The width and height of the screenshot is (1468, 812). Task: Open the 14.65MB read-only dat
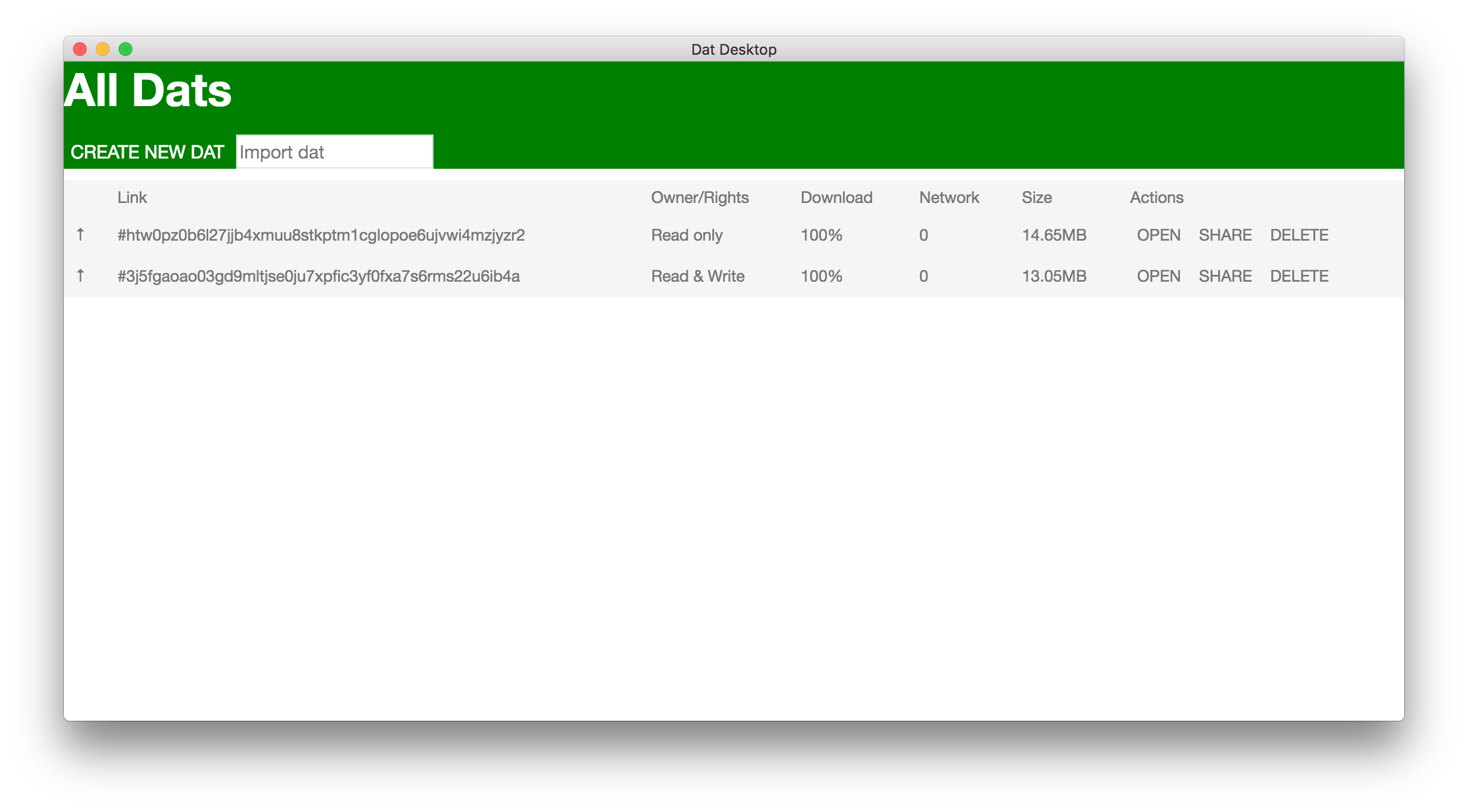[1158, 235]
